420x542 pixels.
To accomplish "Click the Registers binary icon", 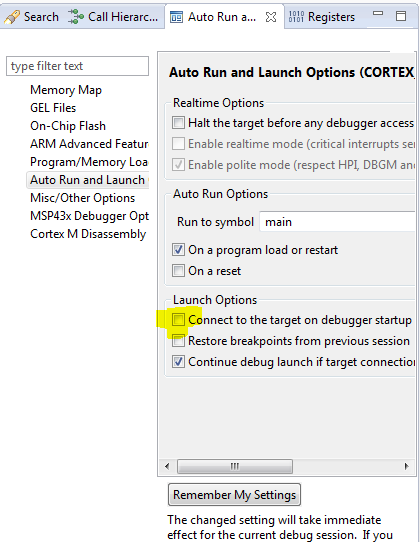I will click(296, 17).
